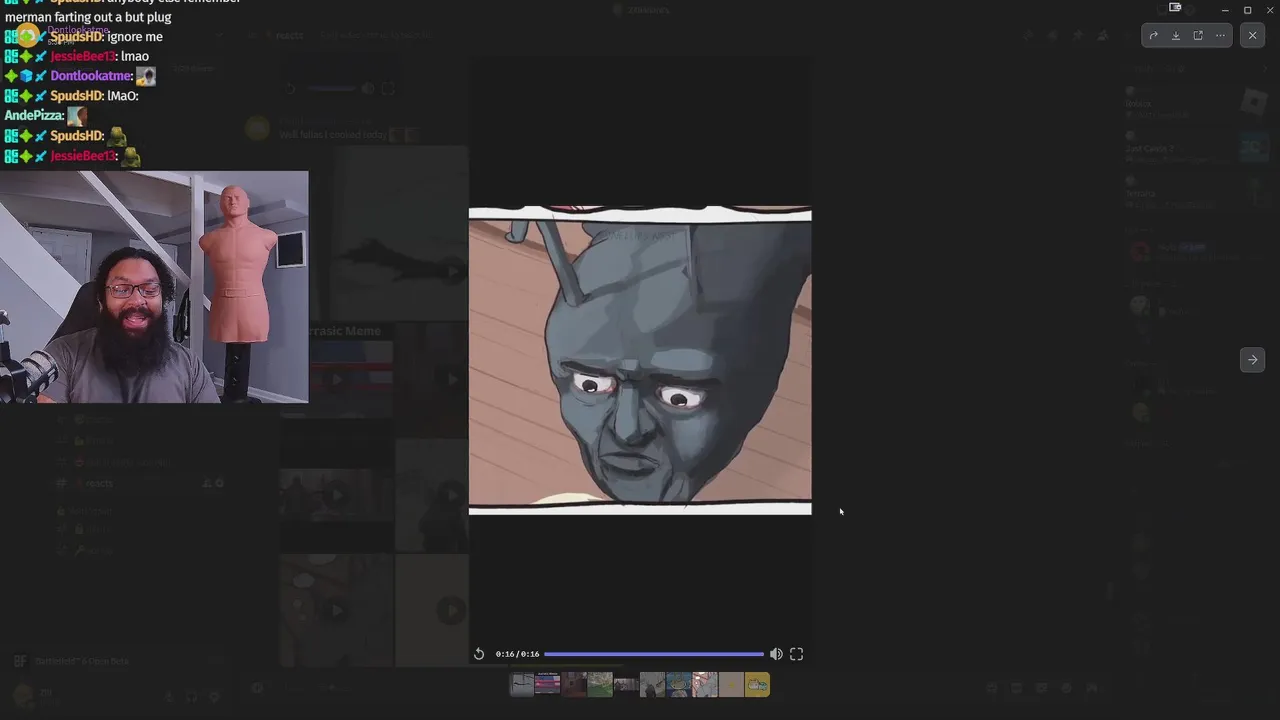This screenshot has height=720, width=1280.
Task: Download the video with the download icon
Action: pos(1176,35)
